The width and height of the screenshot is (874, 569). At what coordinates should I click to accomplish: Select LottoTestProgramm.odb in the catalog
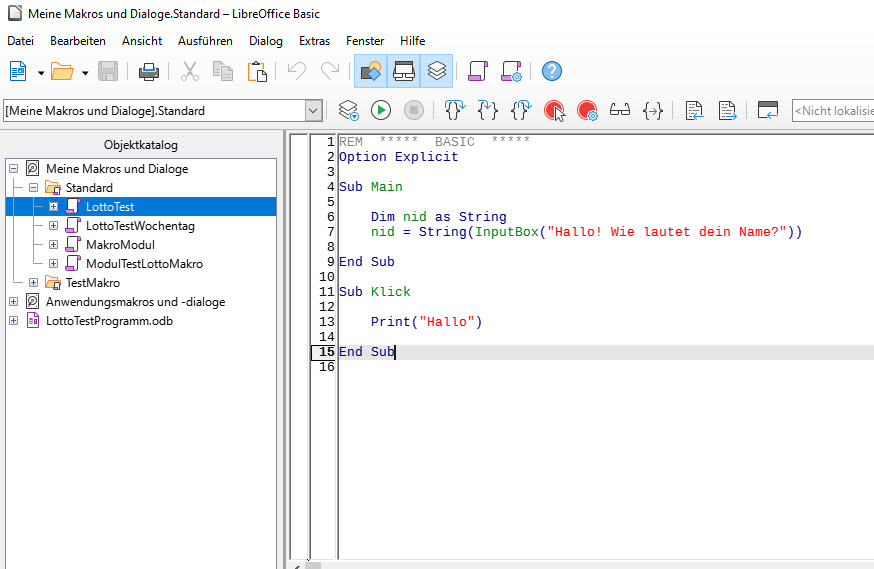[x=109, y=321]
